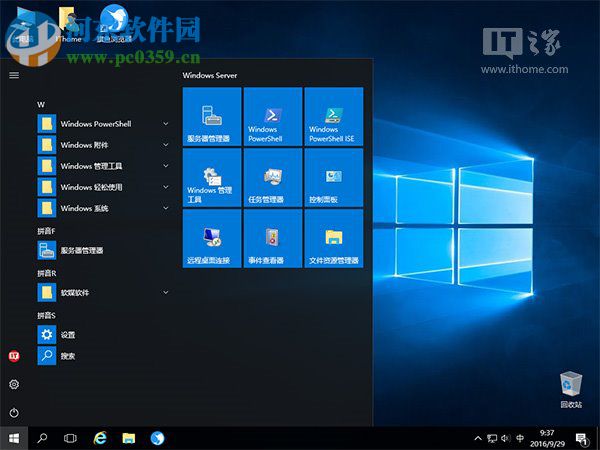Screen dimensions: 600x450
Task: Open 设置 from the app list
Action: (x=104, y=335)
